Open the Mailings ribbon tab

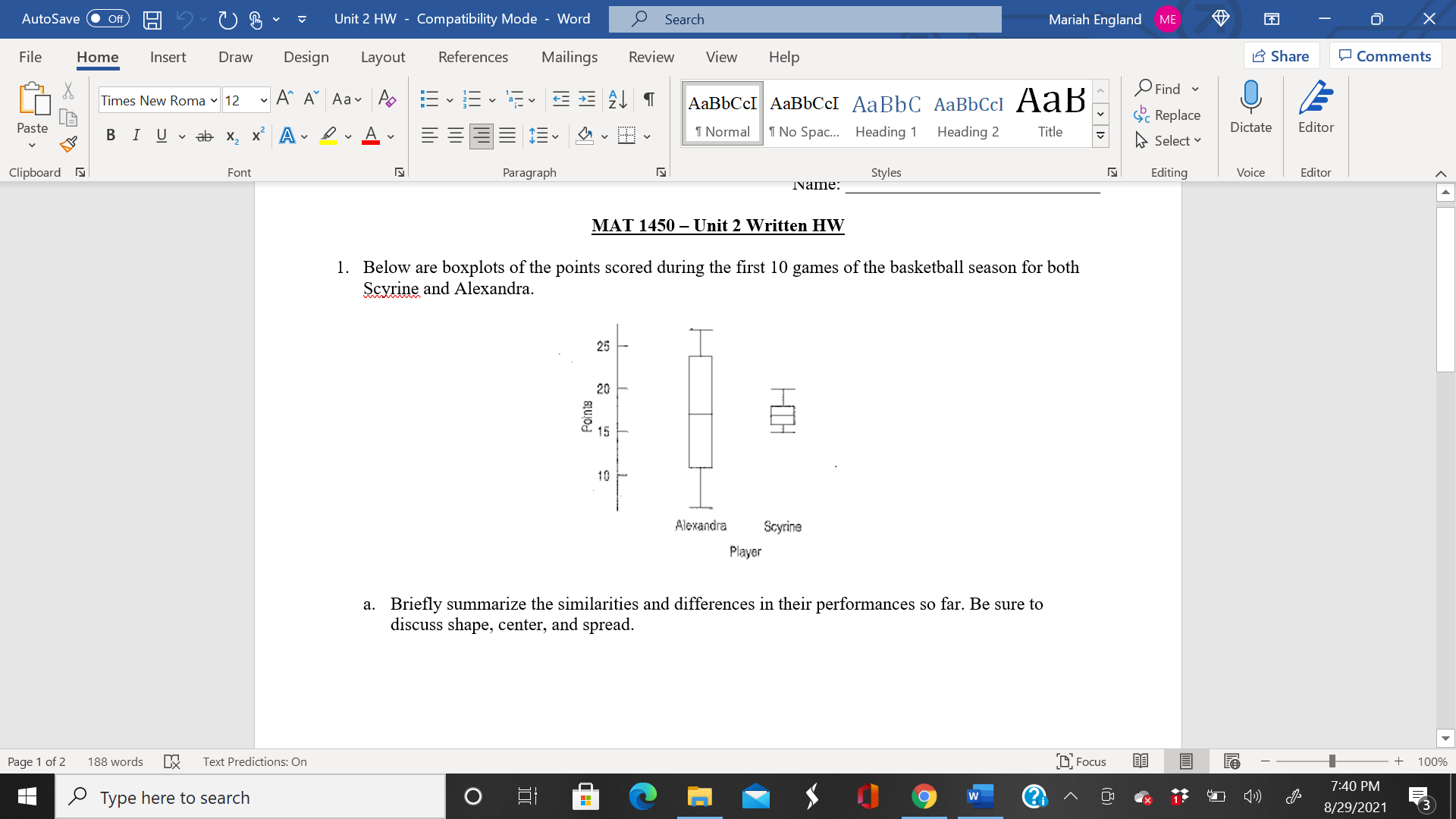pyautogui.click(x=569, y=57)
